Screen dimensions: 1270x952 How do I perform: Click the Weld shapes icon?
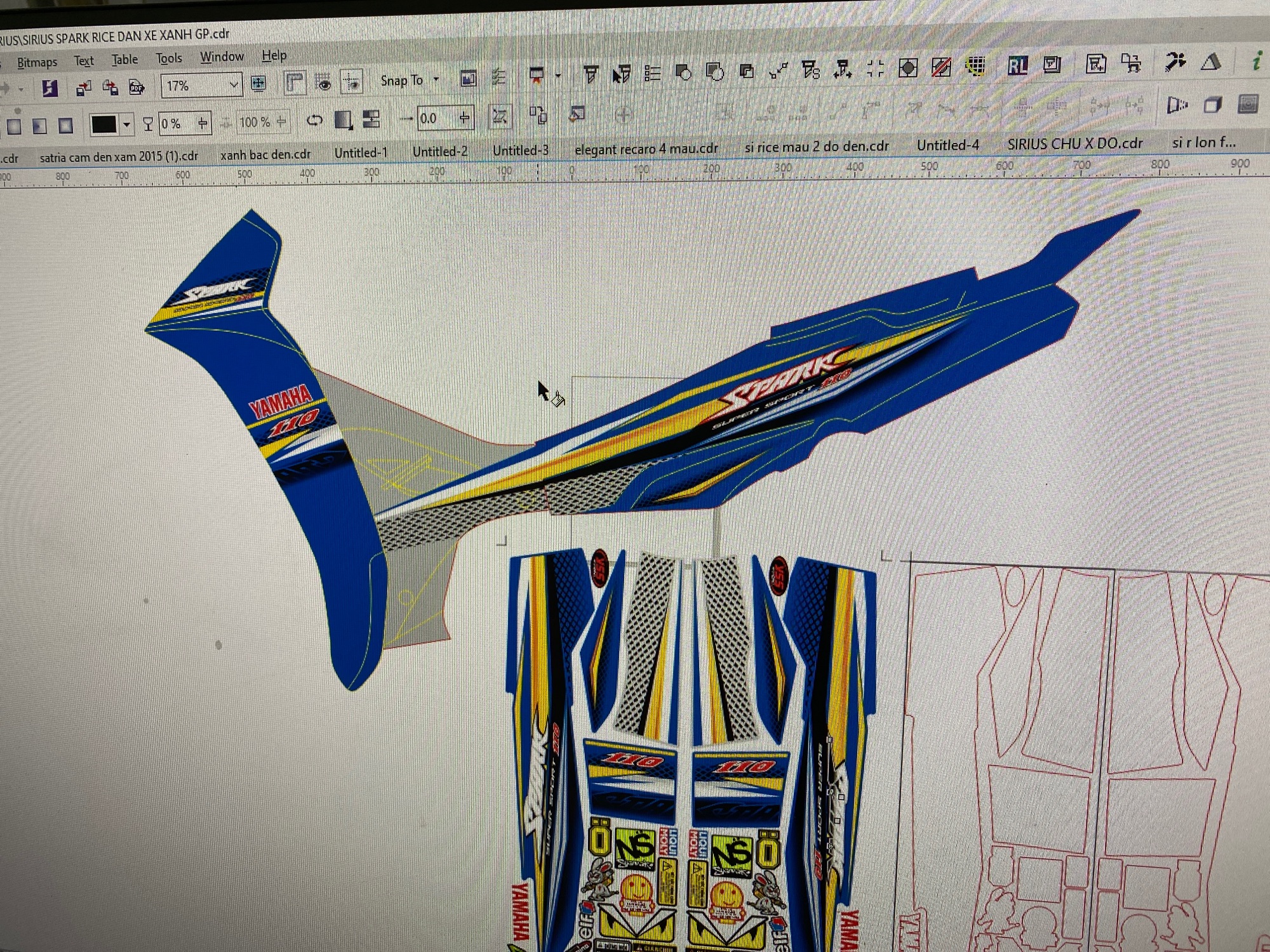pyautogui.click(x=683, y=72)
